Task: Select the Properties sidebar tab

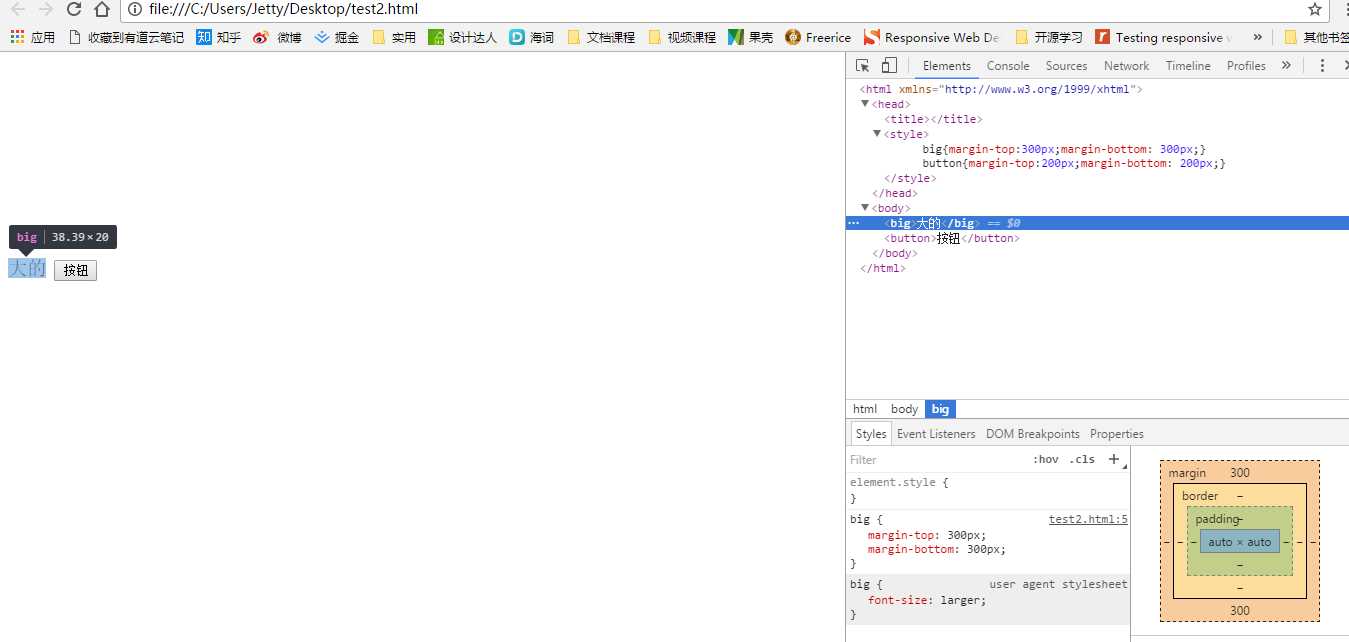Action: (x=1117, y=434)
